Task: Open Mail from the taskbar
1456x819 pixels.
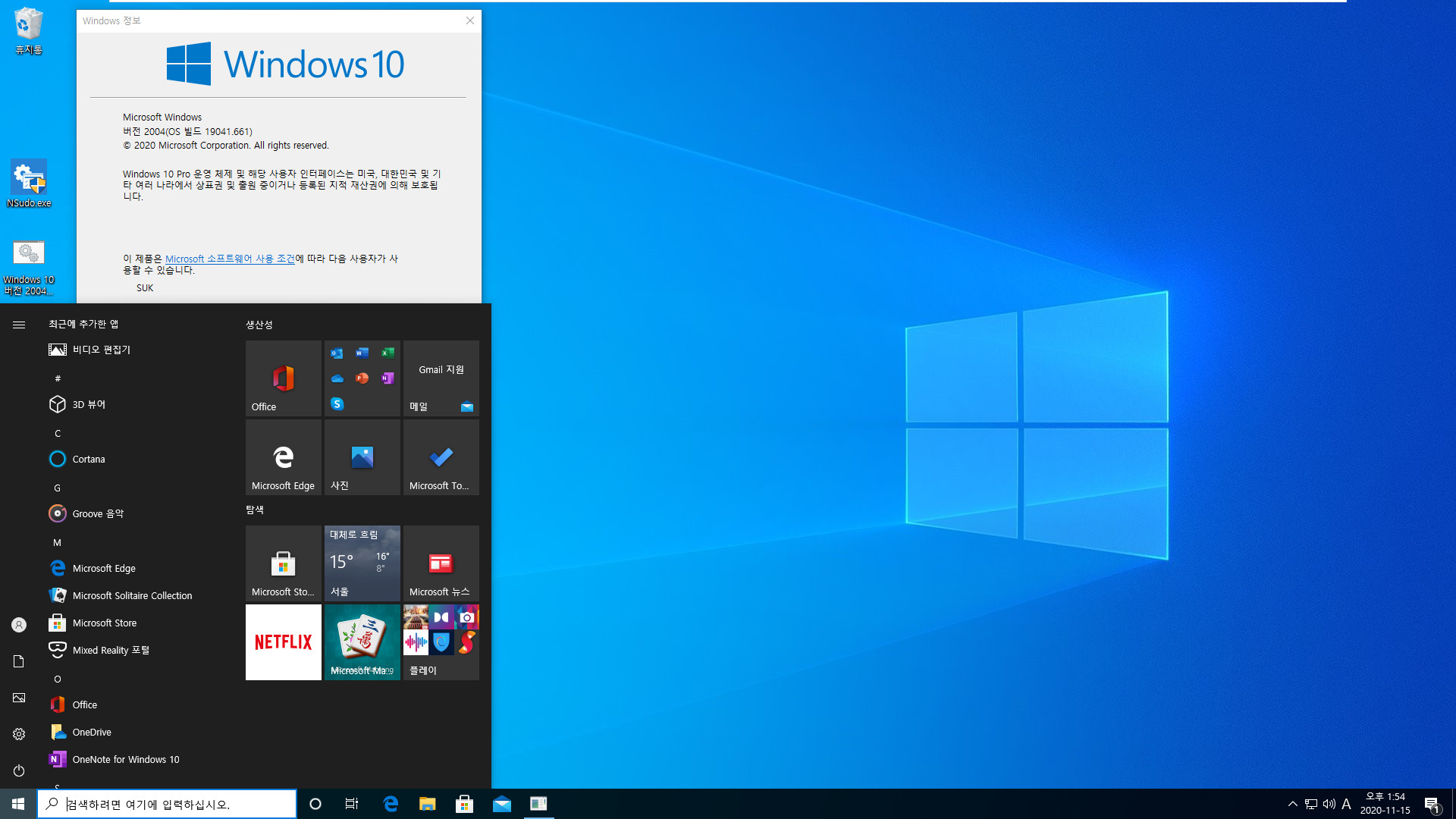Action: coord(502,804)
